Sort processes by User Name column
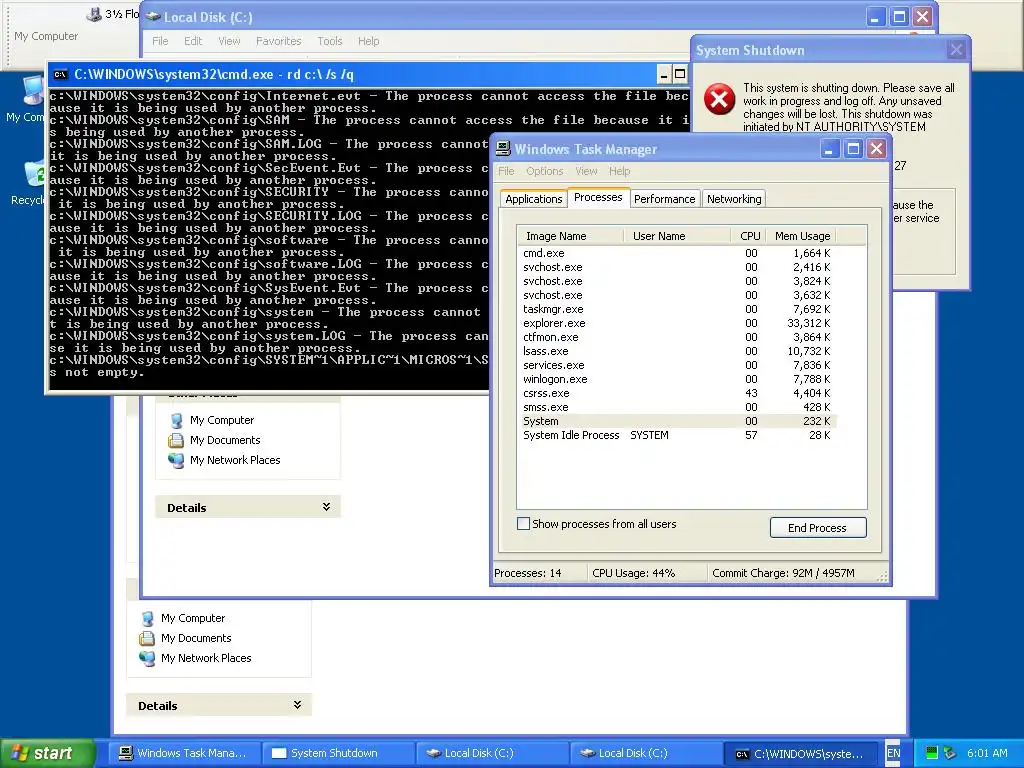 (677, 236)
